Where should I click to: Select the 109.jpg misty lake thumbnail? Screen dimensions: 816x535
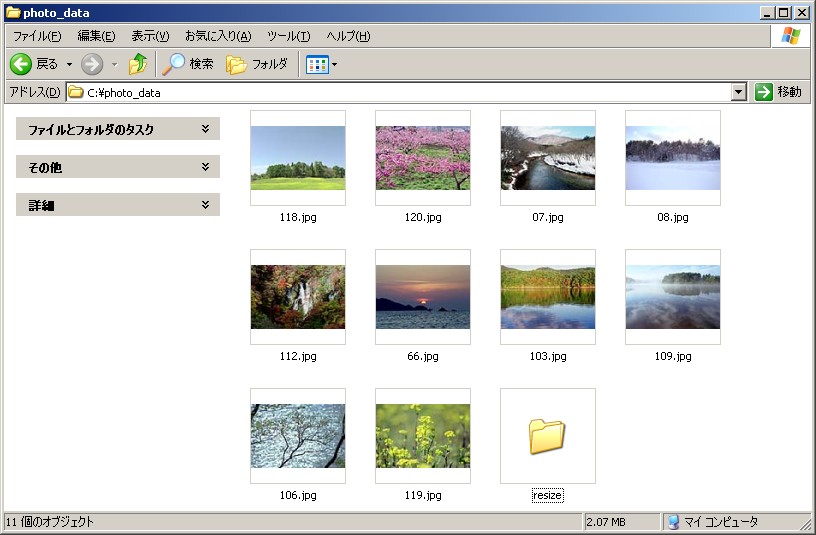click(x=672, y=297)
